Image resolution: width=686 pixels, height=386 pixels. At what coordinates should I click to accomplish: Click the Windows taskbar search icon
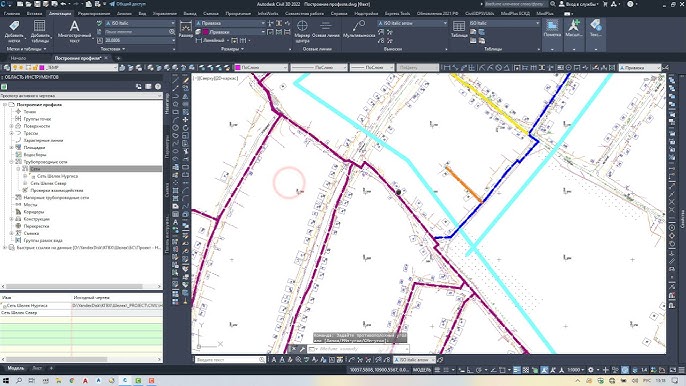point(19,381)
